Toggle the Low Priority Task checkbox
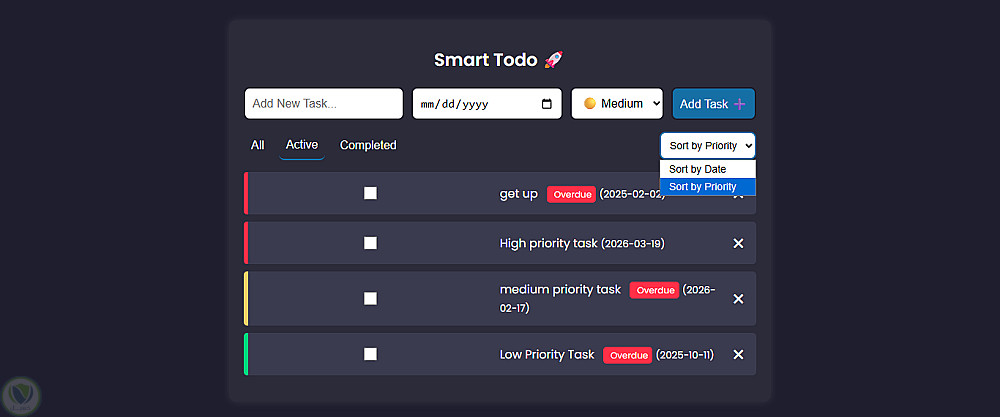Viewport: 1000px width, 417px height. (370, 354)
